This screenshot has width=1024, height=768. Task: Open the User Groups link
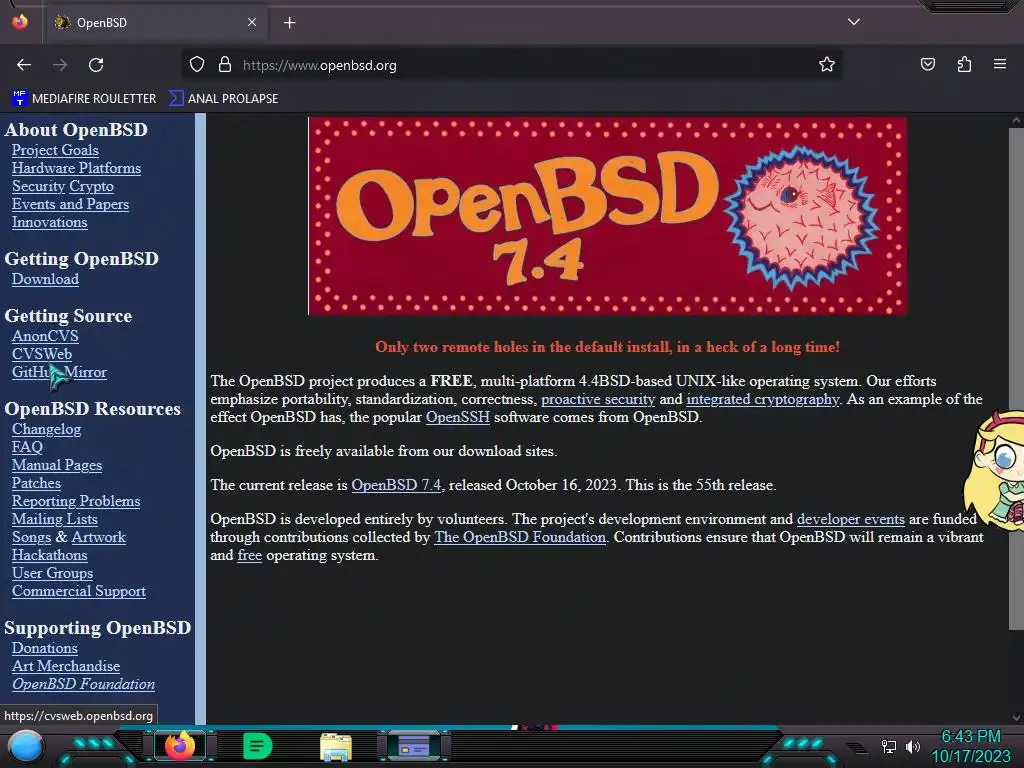[52, 573]
